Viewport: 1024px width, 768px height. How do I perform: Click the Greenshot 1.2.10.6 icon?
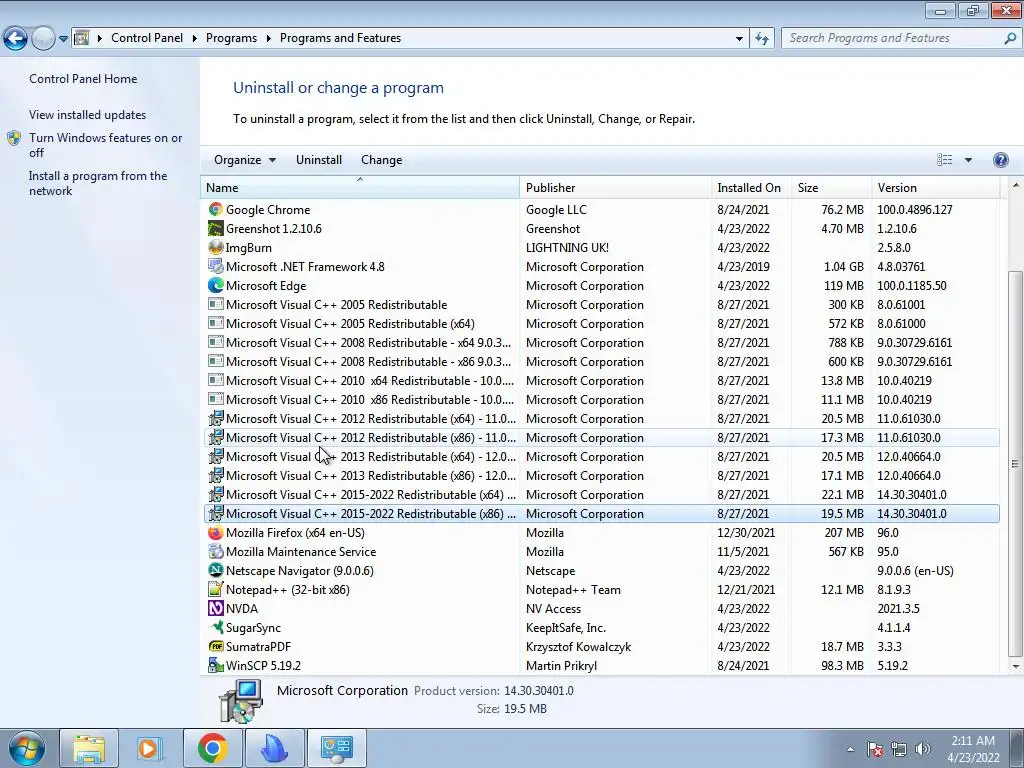pos(216,229)
